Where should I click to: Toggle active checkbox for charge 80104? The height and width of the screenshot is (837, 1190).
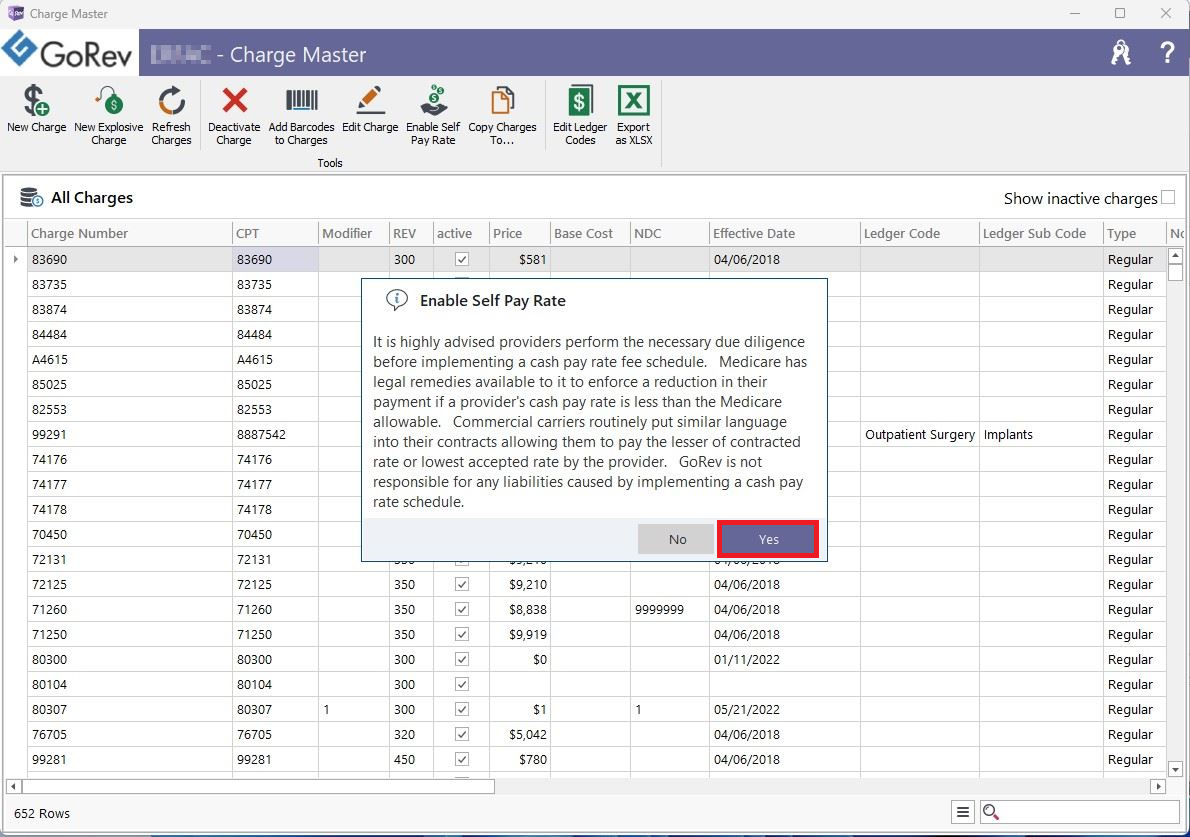pyautogui.click(x=461, y=684)
